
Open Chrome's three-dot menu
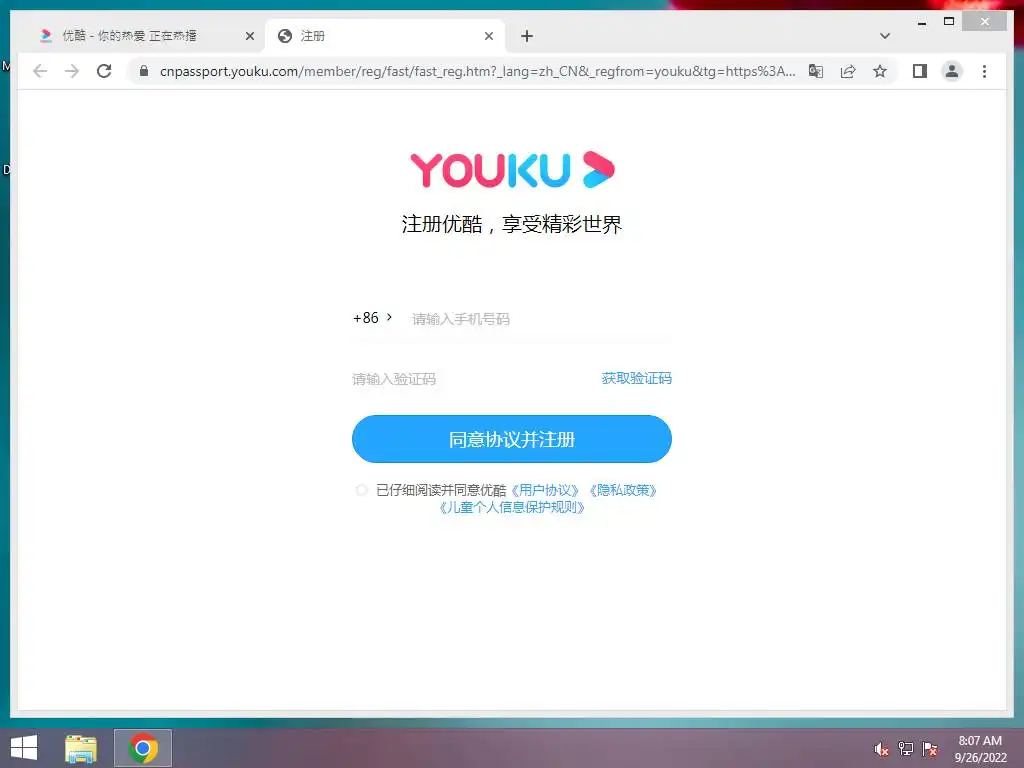[984, 71]
